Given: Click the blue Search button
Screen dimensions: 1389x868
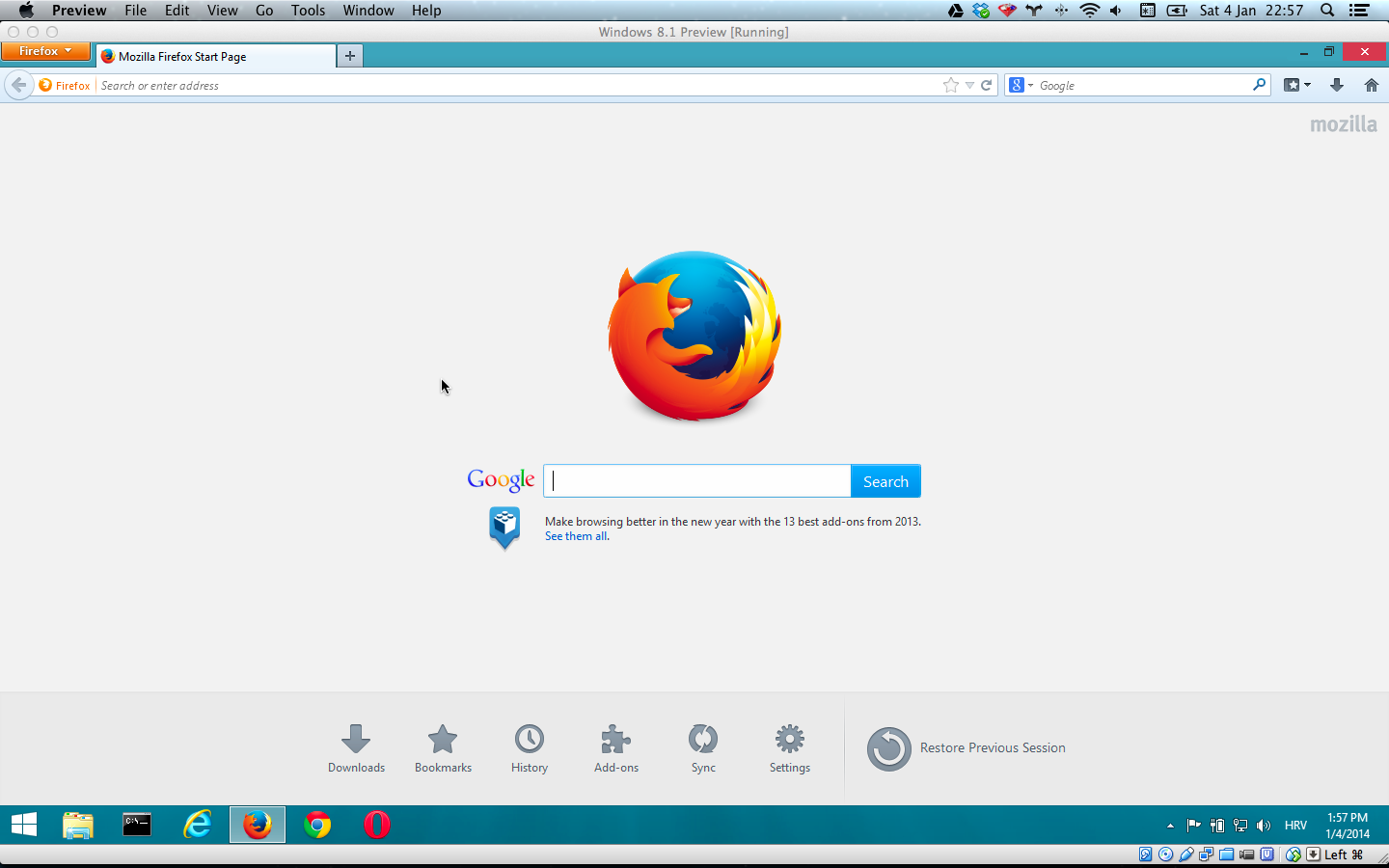Looking at the screenshot, I should click(885, 481).
